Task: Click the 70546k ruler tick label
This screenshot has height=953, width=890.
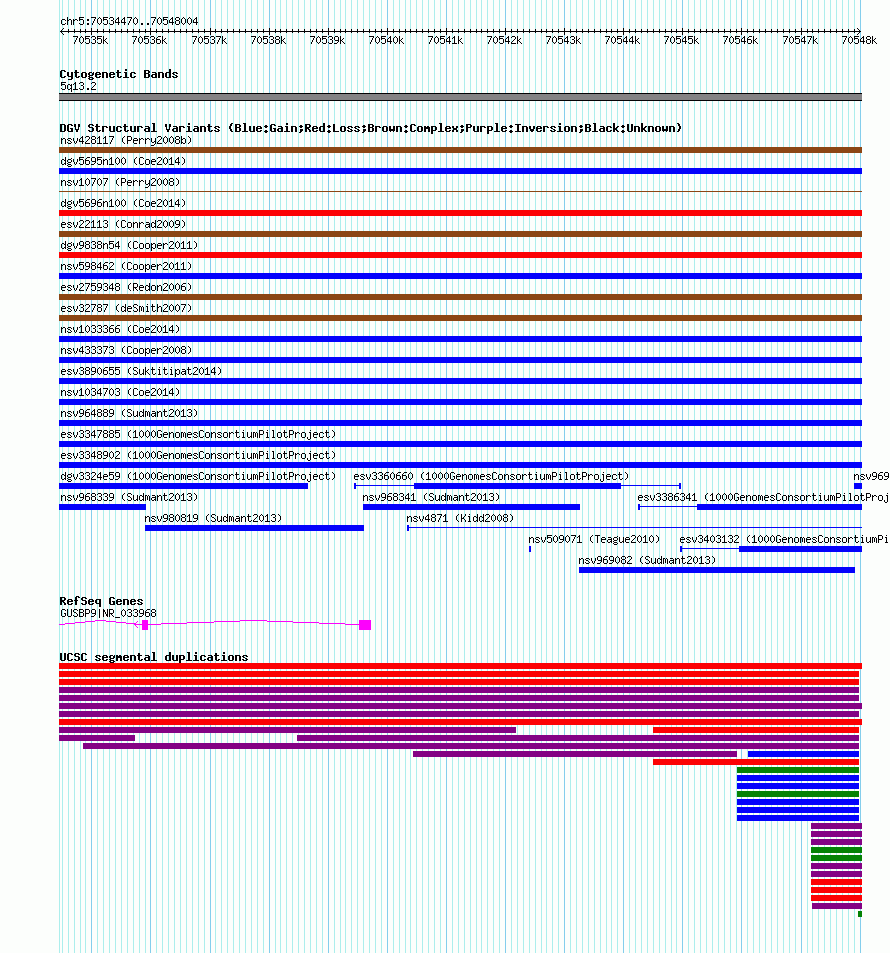Action: (x=740, y=40)
